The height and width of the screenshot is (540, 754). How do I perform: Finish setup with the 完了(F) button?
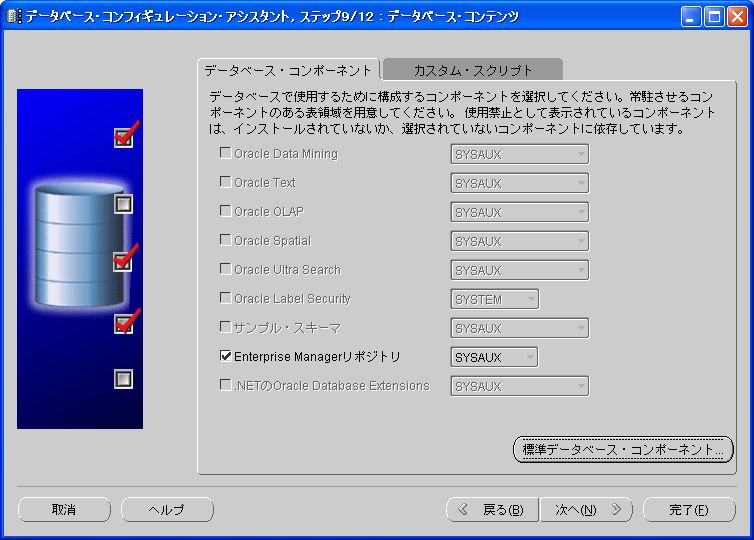point(689,509)
